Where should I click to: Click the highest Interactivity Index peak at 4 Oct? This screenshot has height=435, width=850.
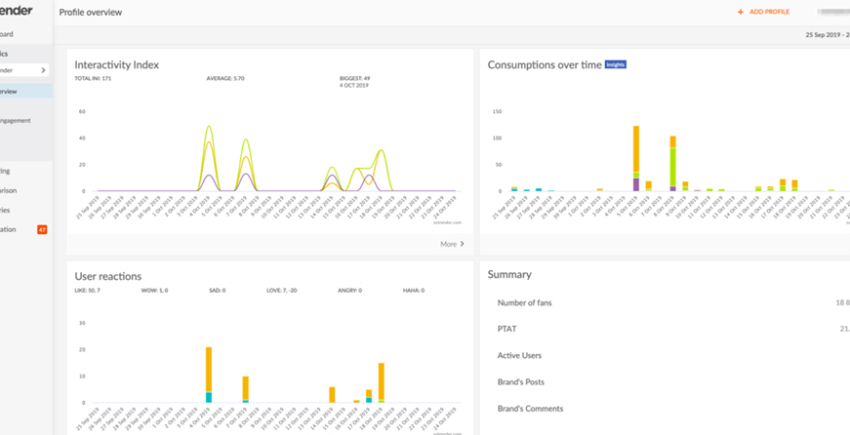[209, 126]
